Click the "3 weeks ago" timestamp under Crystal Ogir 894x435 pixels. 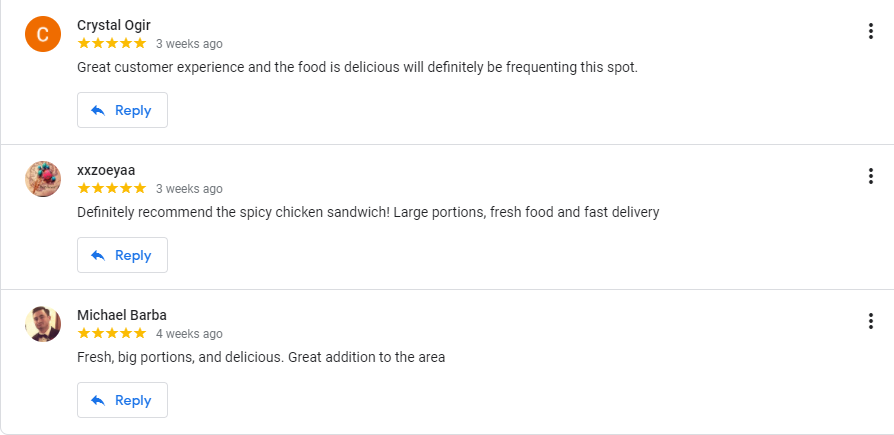[x=189, y=44]
